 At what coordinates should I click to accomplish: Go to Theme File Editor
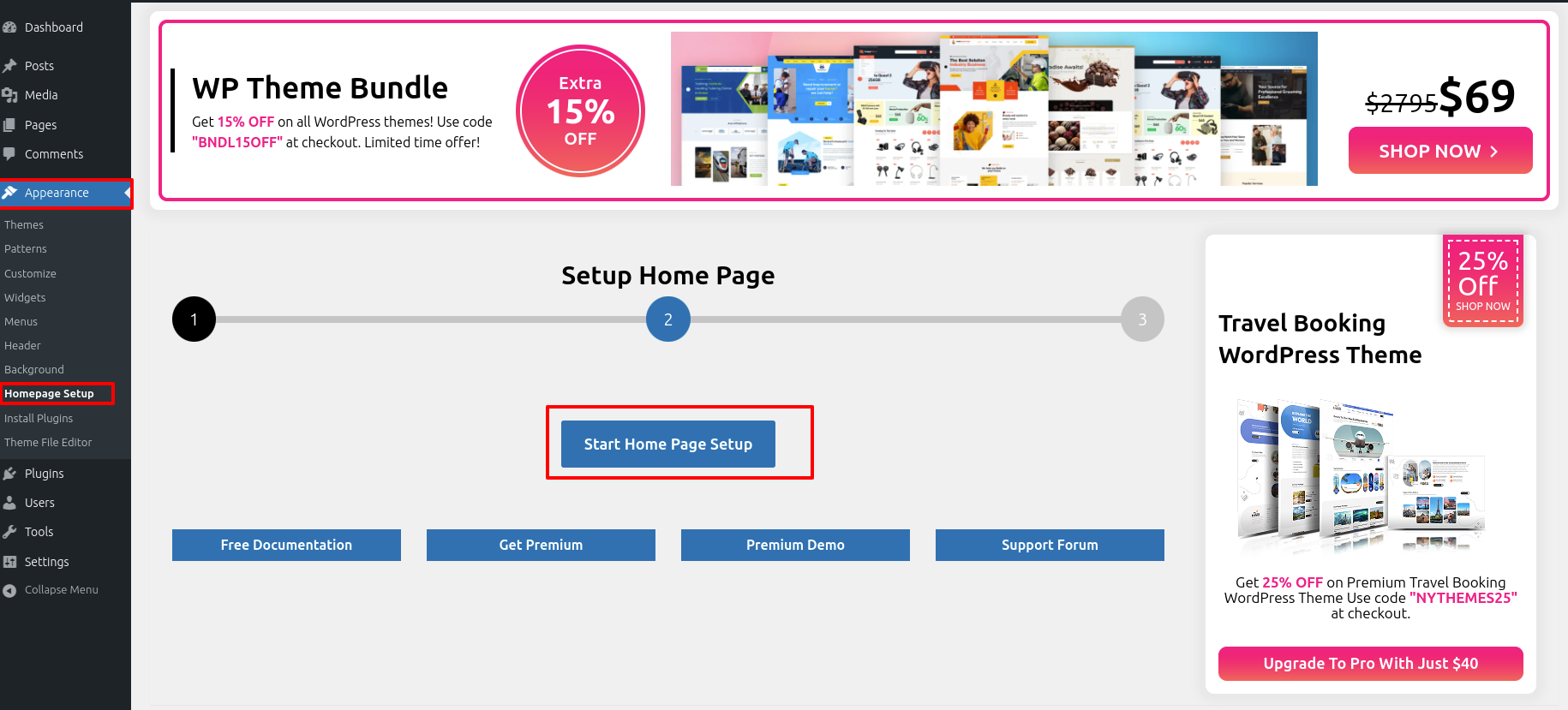48,443
